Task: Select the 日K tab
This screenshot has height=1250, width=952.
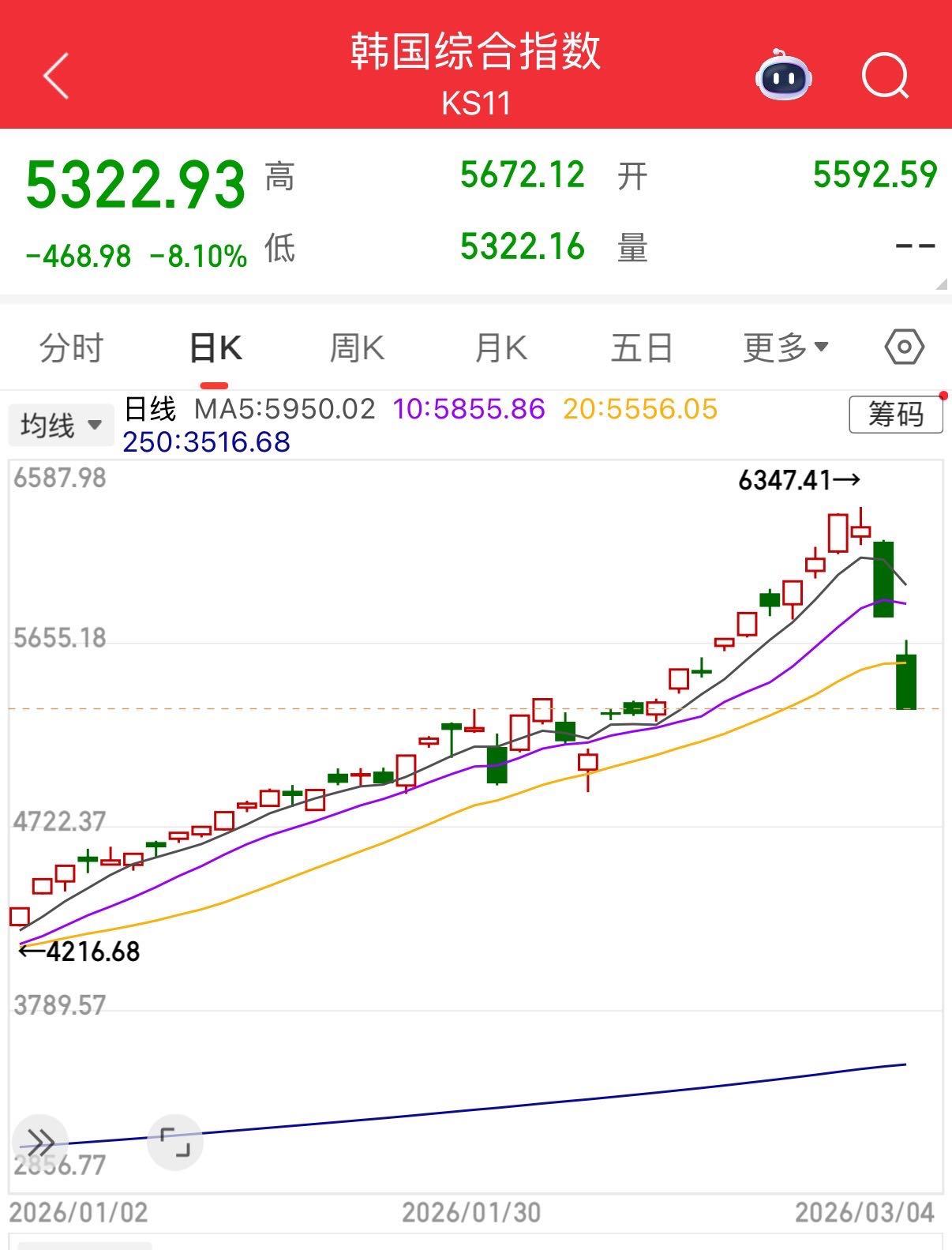Action: coord(215,347)
